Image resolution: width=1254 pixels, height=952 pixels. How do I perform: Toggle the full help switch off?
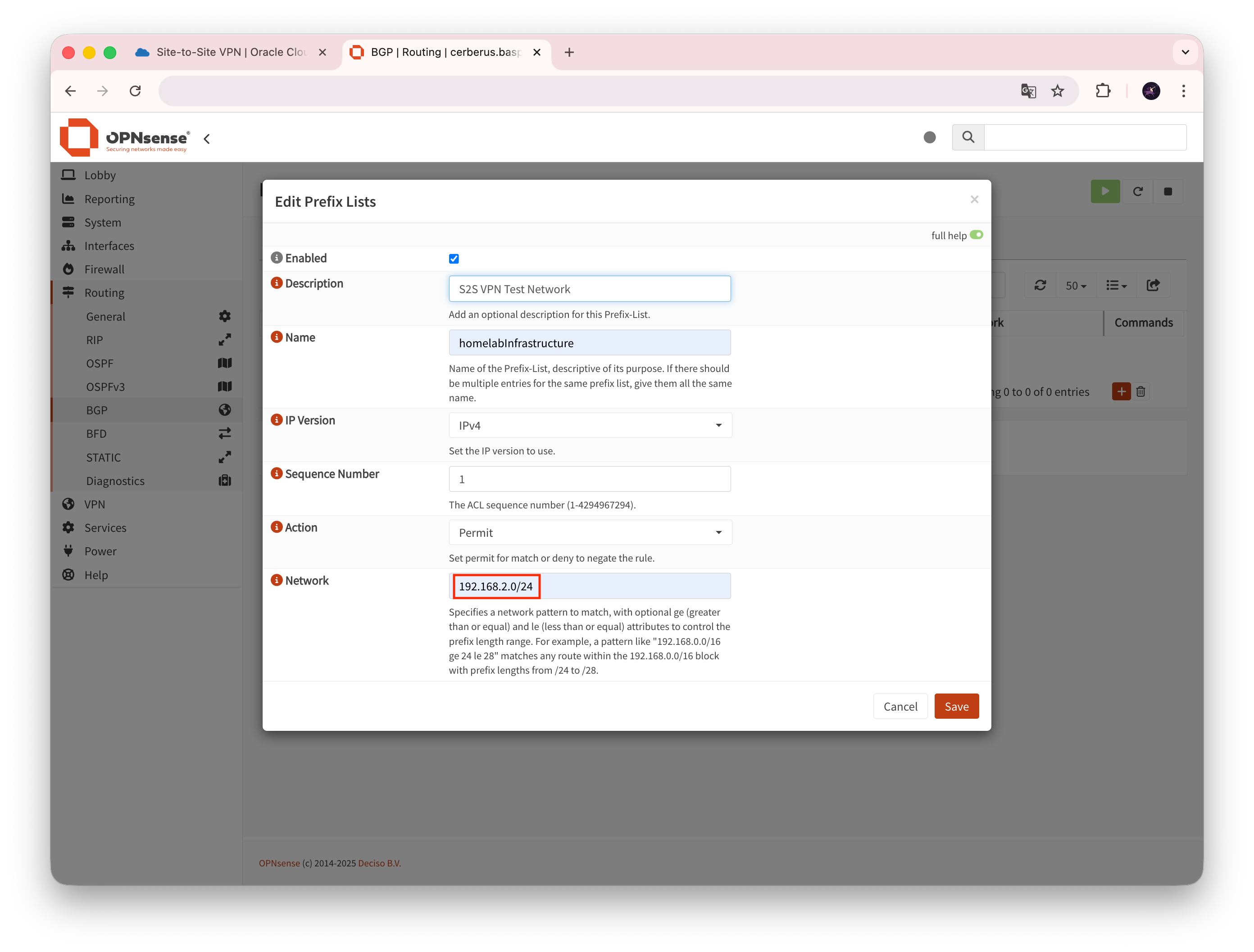point(976,235)
